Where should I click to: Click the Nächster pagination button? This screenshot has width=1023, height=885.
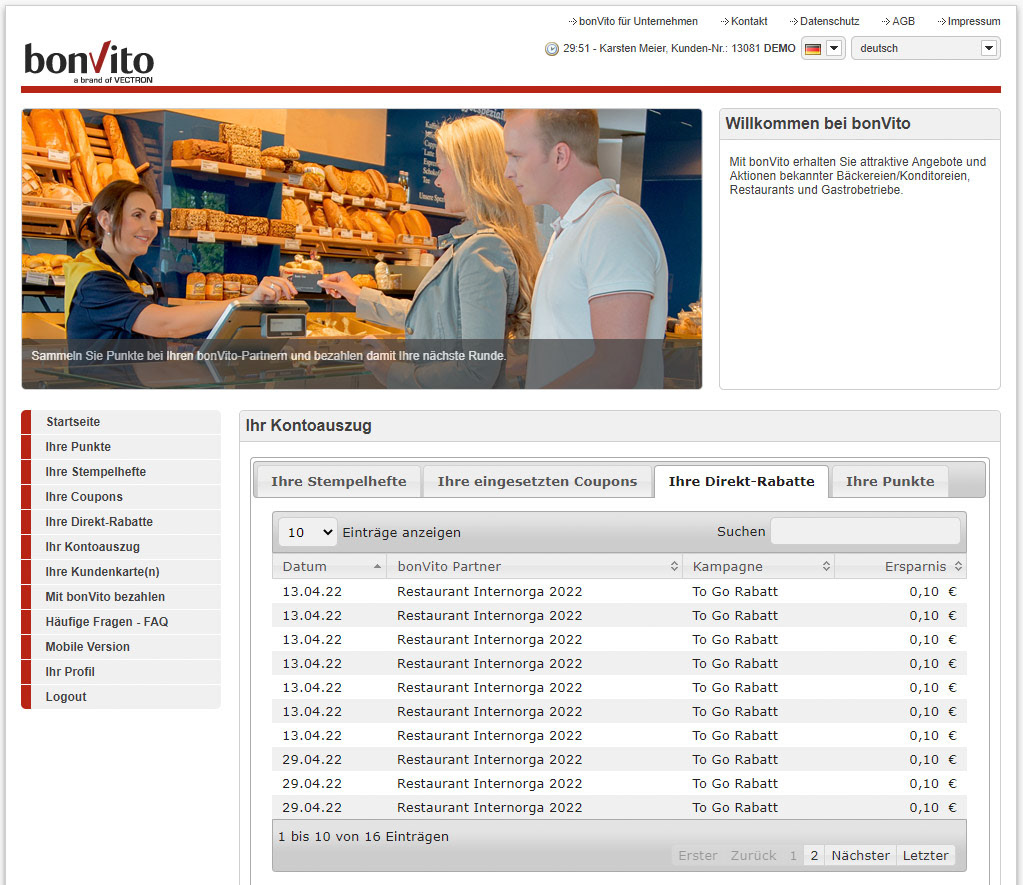(x=860, y=856)
